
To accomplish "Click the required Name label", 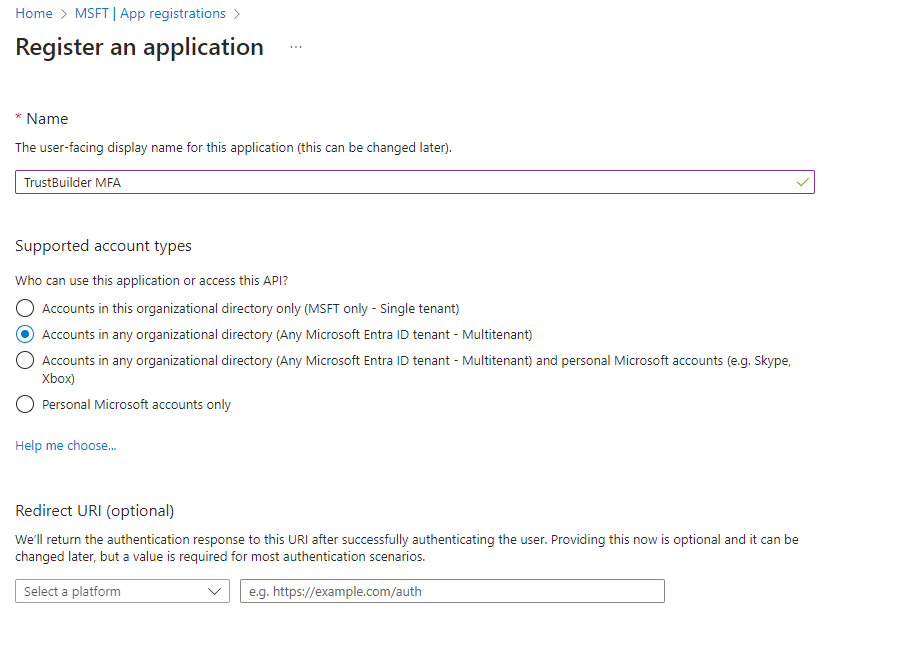I will tap(42, 119).
